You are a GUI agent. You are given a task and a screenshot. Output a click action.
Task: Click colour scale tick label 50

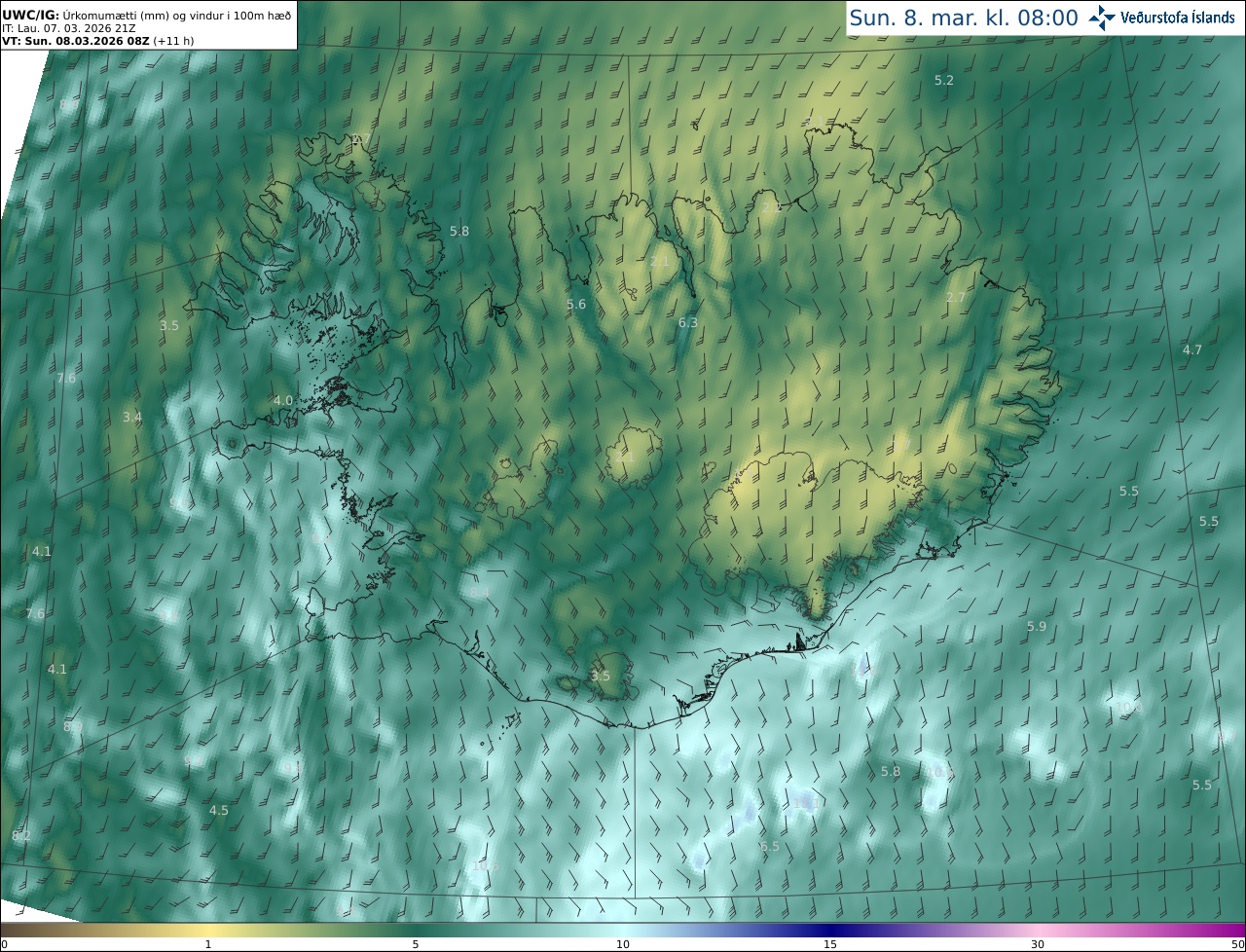tap(1238, 944)
